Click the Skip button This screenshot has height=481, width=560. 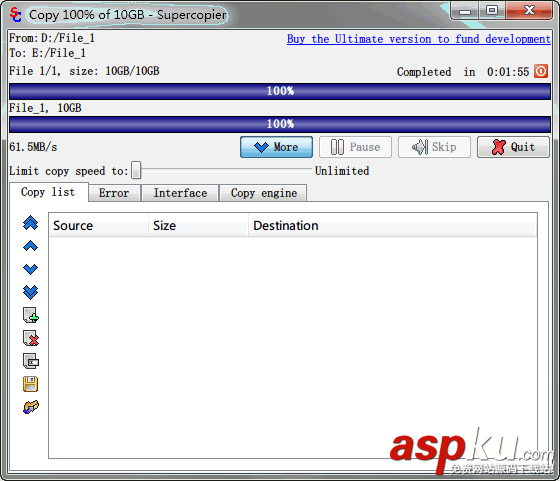pyautogui.click(x=434, y=147)
